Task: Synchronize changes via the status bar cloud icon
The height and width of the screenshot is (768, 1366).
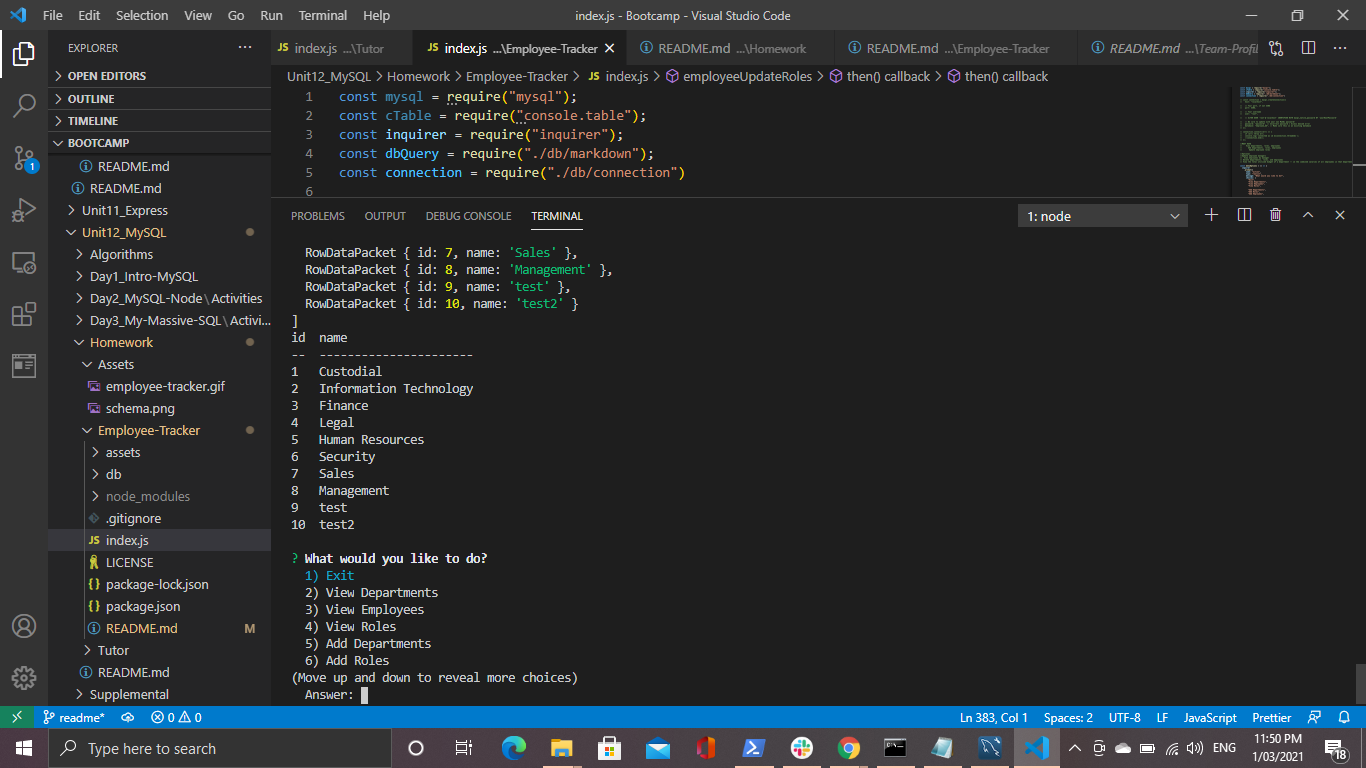Action: 128,717
